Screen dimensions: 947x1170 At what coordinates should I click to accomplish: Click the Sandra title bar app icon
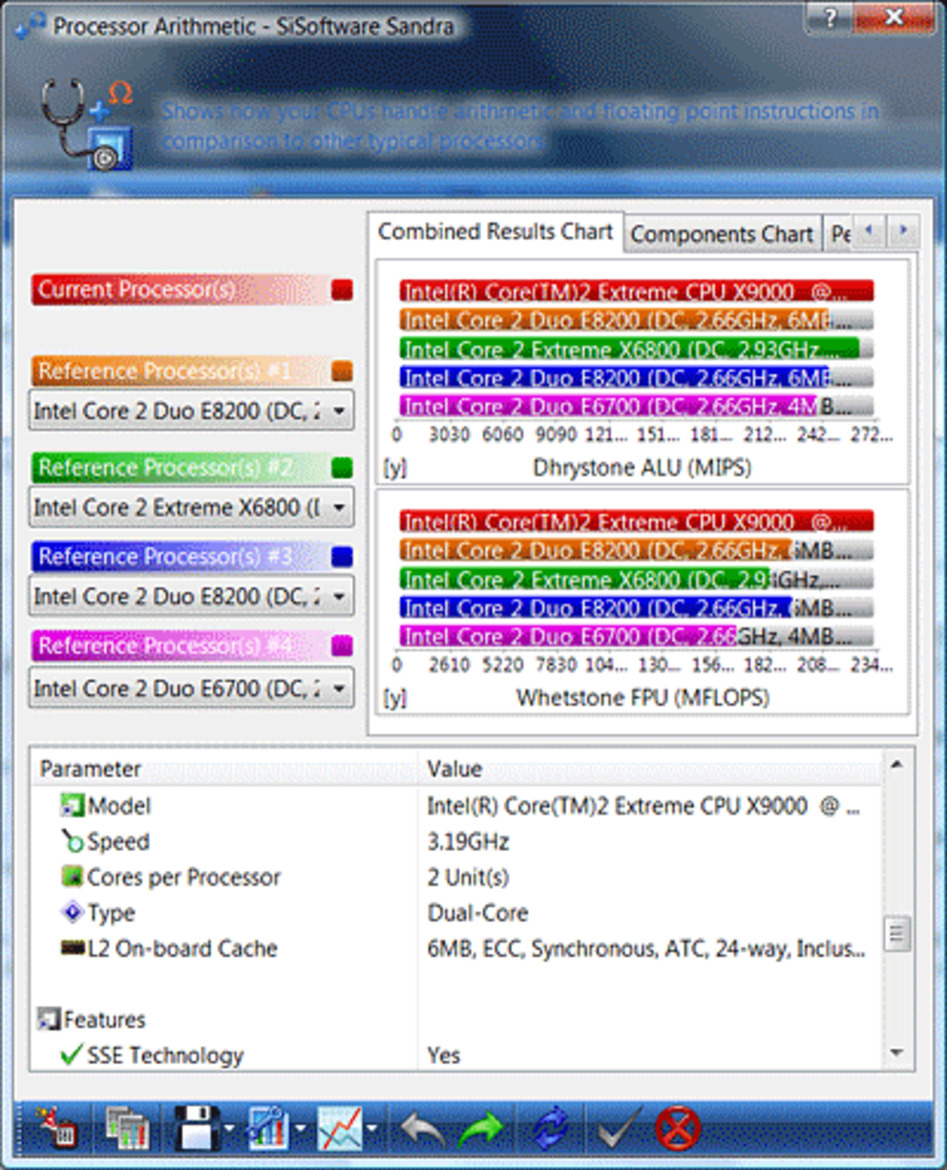[30, 25]
